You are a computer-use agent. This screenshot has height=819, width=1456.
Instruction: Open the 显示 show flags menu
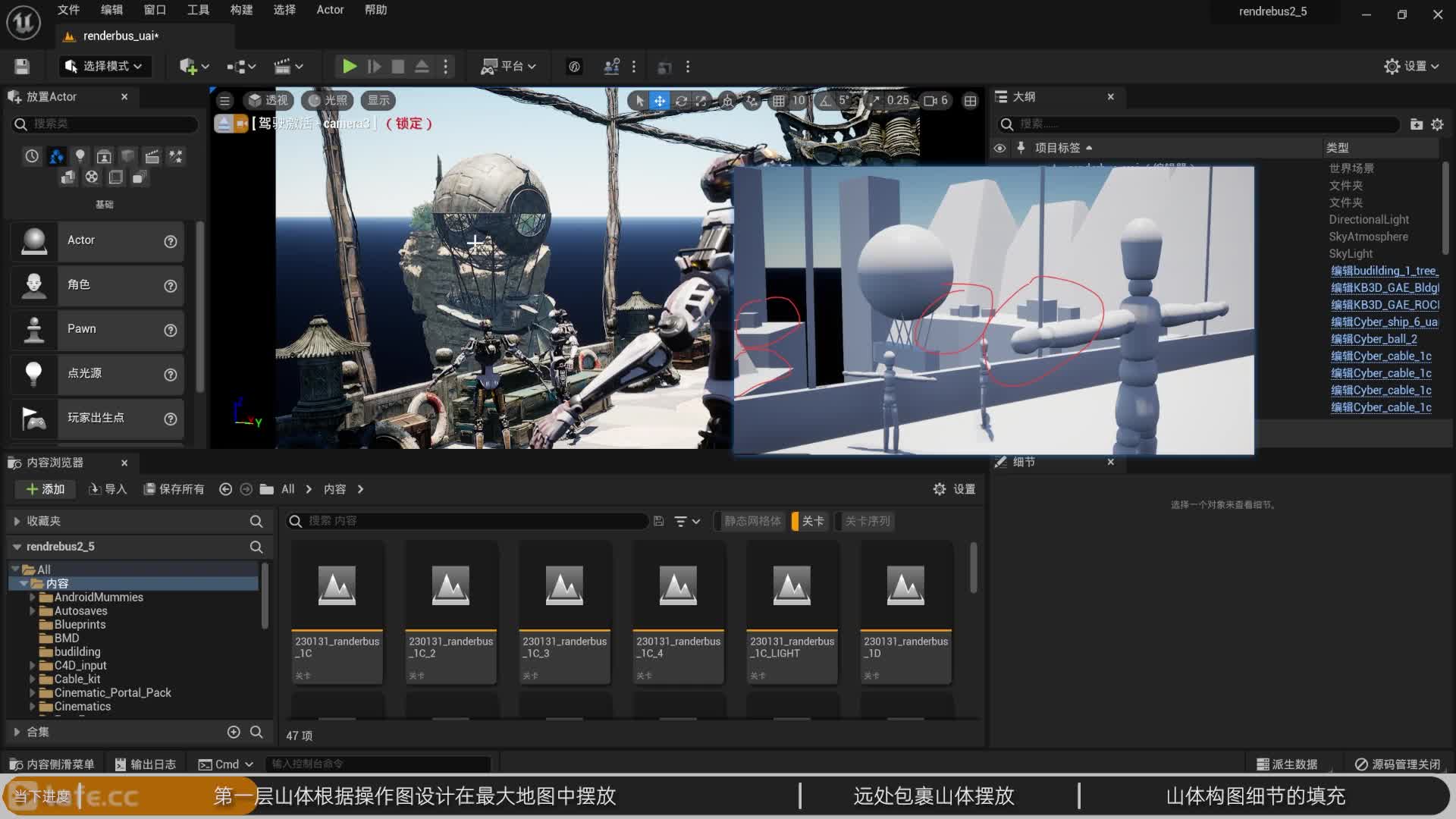pyautogui.click(x=378, y=100)
